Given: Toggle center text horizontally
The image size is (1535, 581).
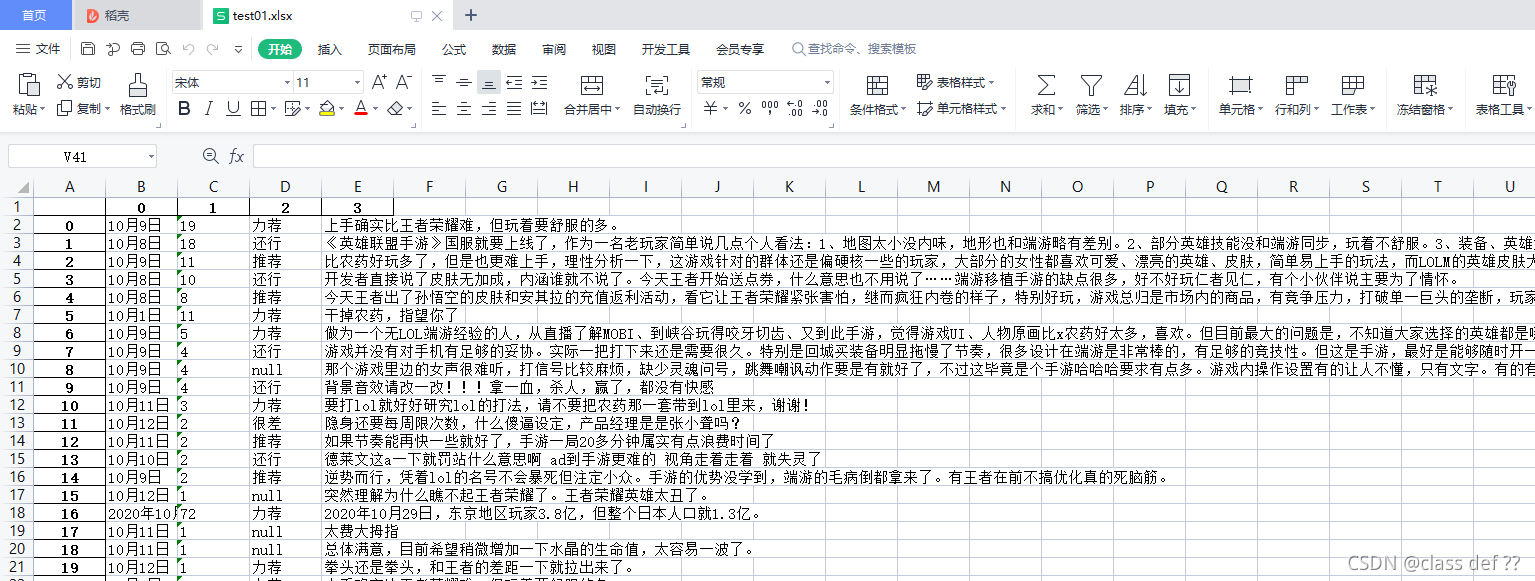Looking at the screenshot, I should point(463,108).
